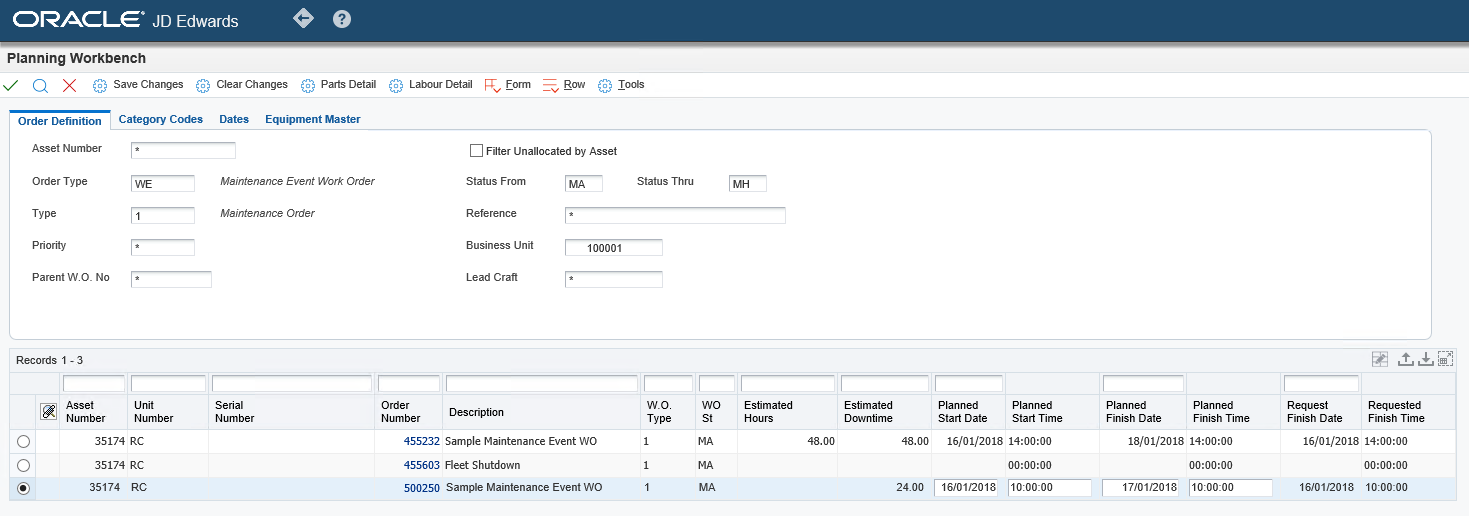Enable Filter Unallocated by Asset checkbox
Screen dimensions: 1469x516
(476, 151)
